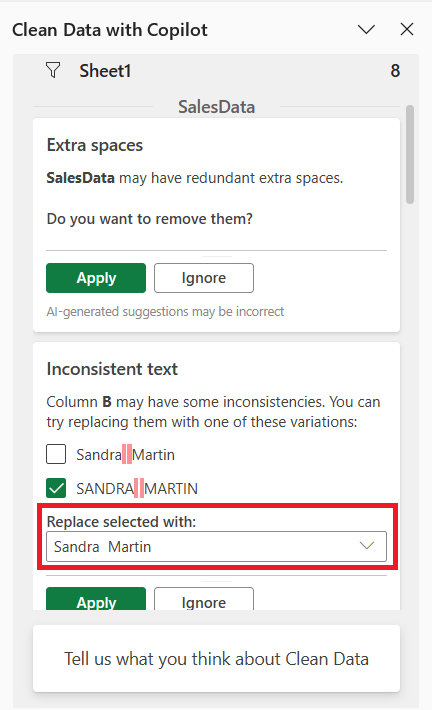Viewport: 432px width, 710px height.
Task: Collapse the Clean Data pane using chevron
Action: [x=366, y=30]
